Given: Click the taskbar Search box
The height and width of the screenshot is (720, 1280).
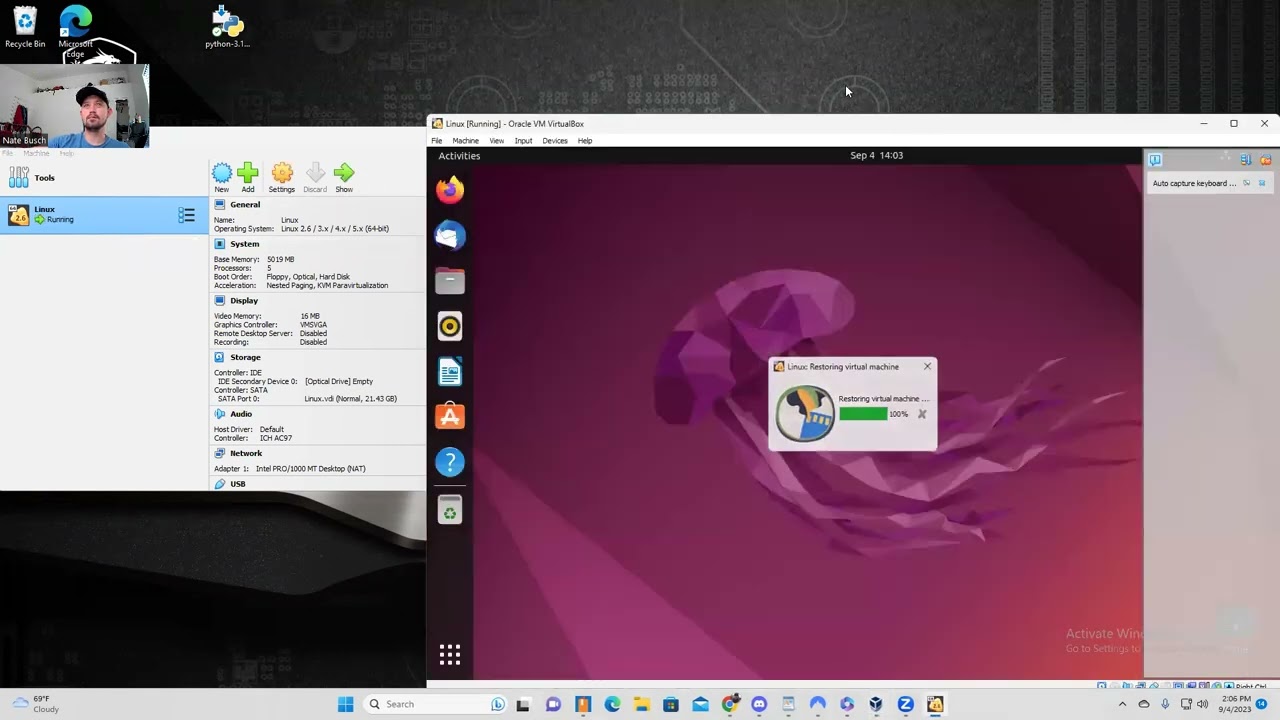Looking at the screenshot, I should point(436,704).
